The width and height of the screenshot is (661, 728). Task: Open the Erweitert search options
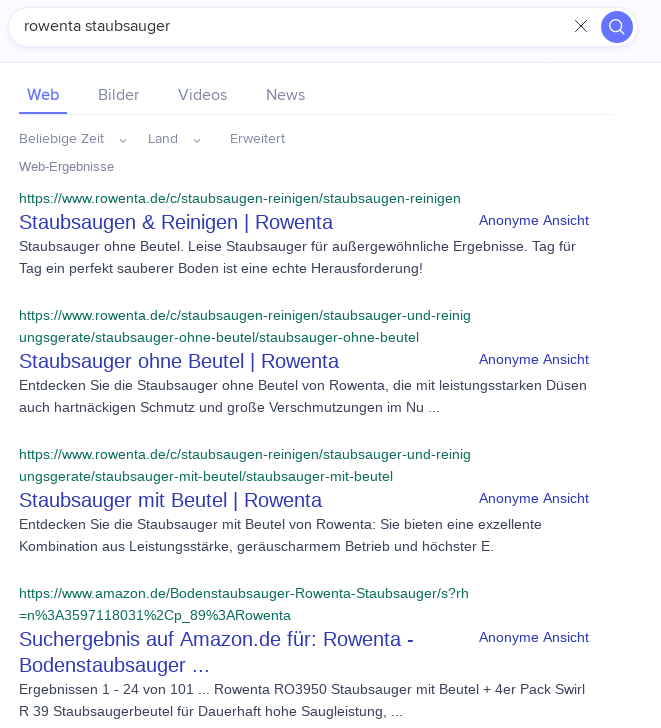point(257,139)
